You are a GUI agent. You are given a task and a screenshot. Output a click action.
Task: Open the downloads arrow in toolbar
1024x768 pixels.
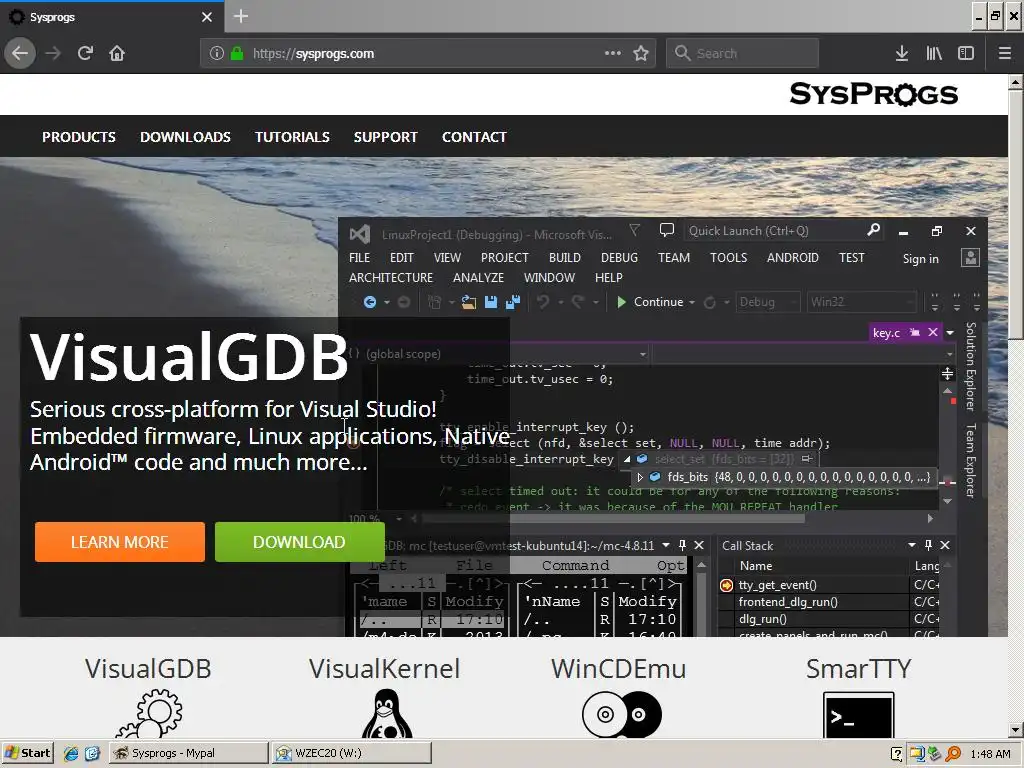902,53
